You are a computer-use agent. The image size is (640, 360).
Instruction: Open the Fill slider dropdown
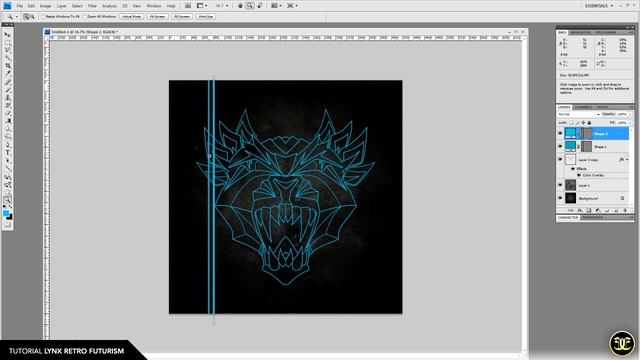tap(631, 122)
